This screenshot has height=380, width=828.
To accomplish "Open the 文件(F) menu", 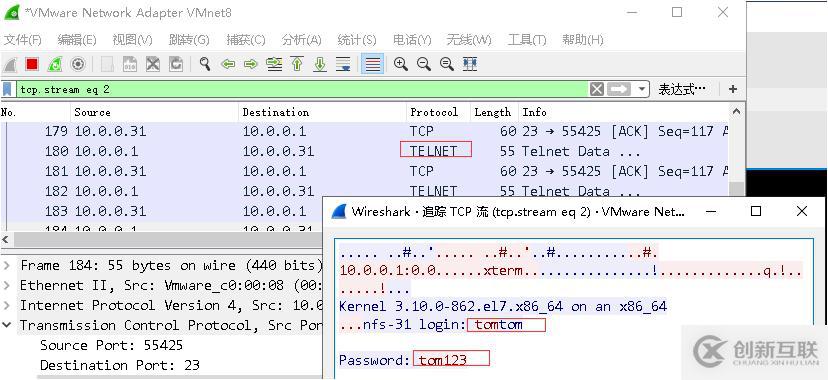I will pos(23,40).
